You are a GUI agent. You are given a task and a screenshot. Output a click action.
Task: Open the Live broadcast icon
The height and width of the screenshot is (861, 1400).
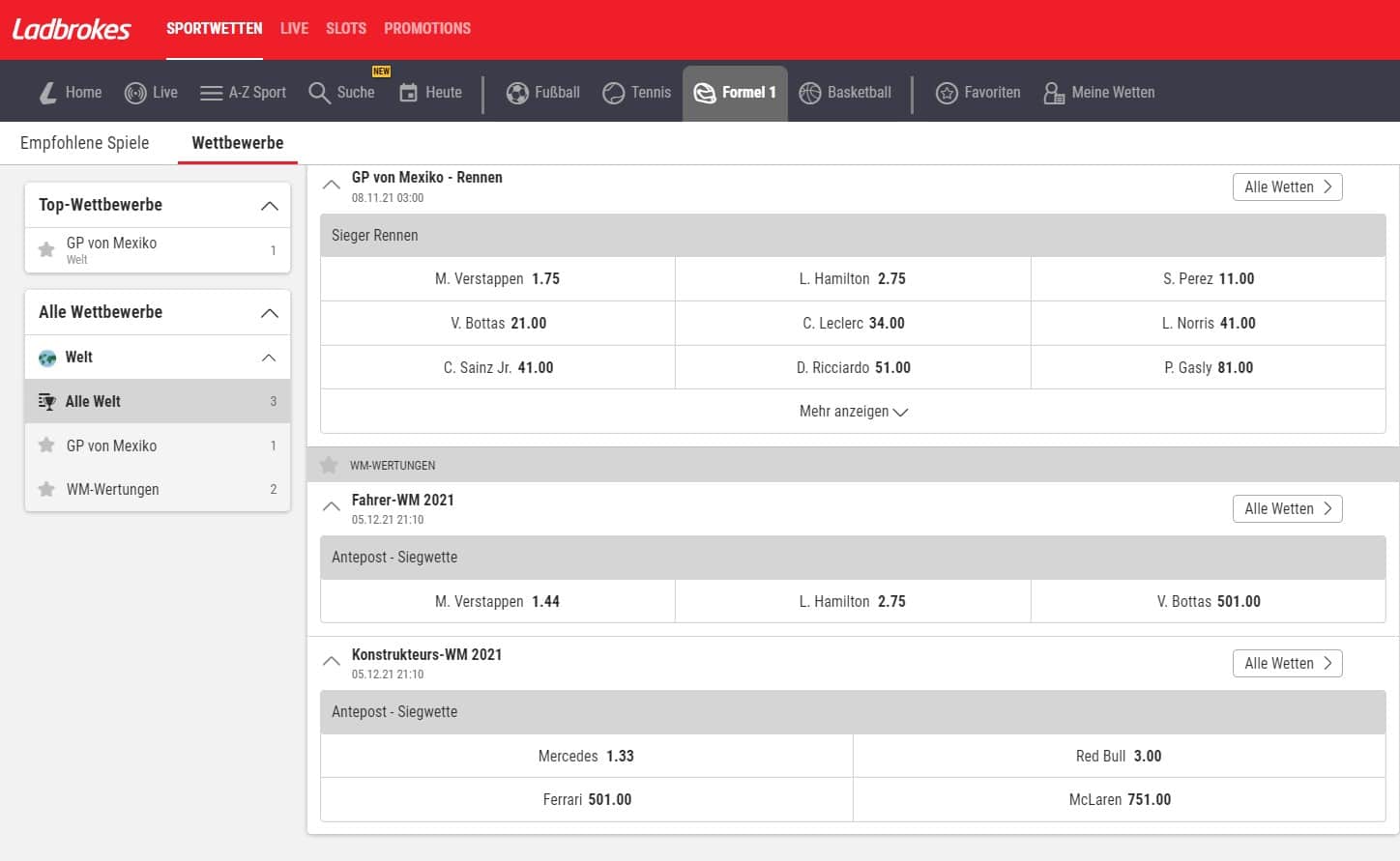click(135, 93)
